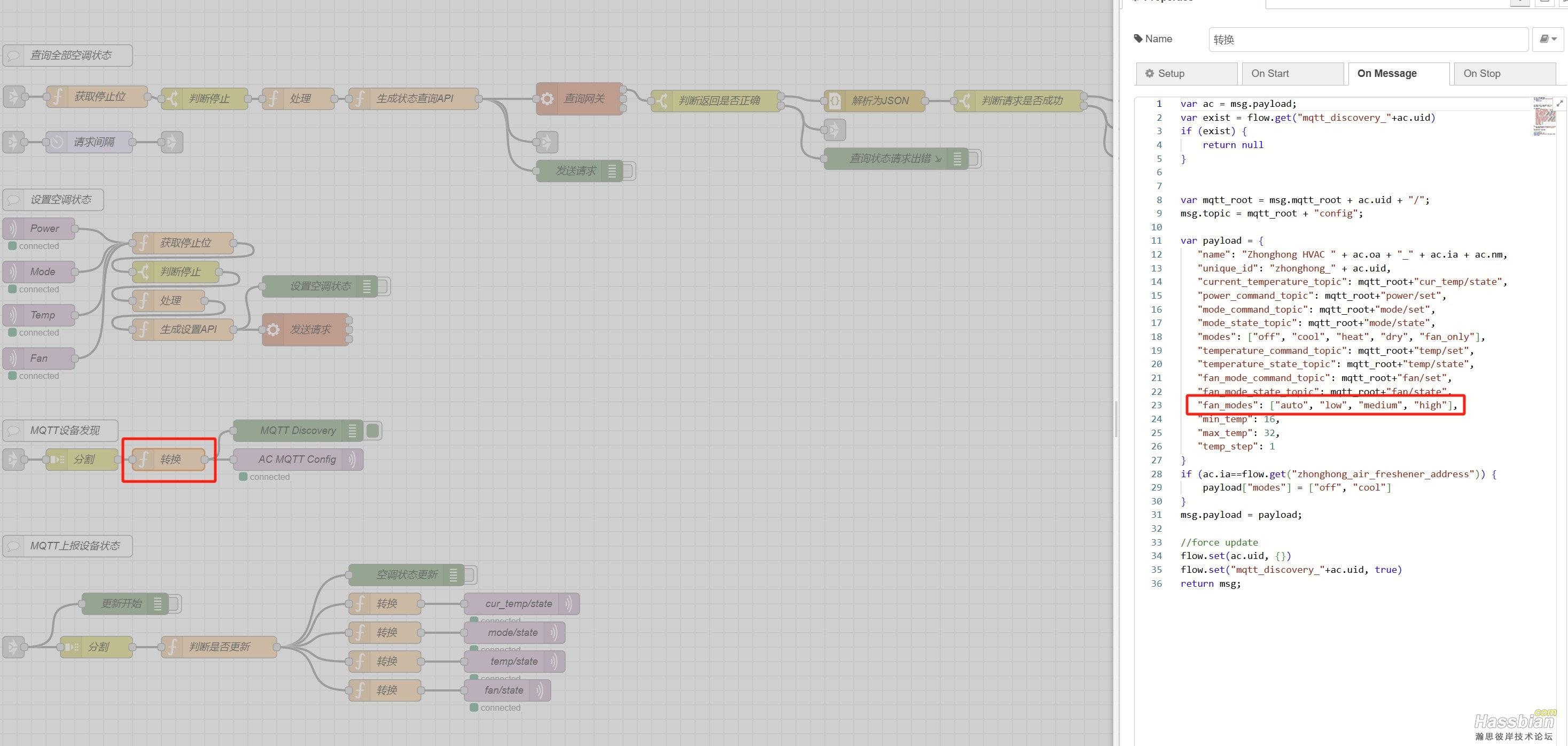Select the 发送请求 request node in set-state flow
Viewport: 1568px width, 746px height.
(306, 330)
